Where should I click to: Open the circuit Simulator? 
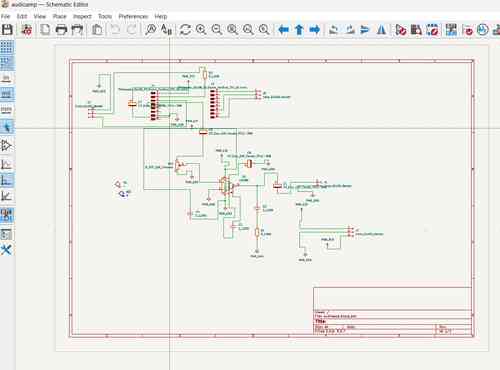[x=482, y=30]
